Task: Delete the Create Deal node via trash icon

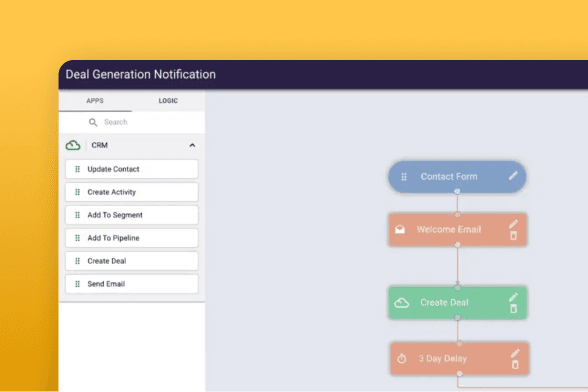Action: pyautogui.click(x=513, y=309)
